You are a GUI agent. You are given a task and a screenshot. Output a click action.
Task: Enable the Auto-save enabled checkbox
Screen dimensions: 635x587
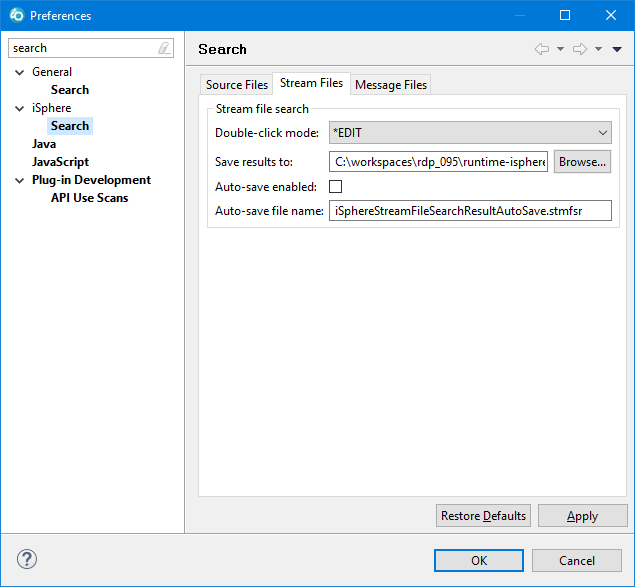[335, 187]
